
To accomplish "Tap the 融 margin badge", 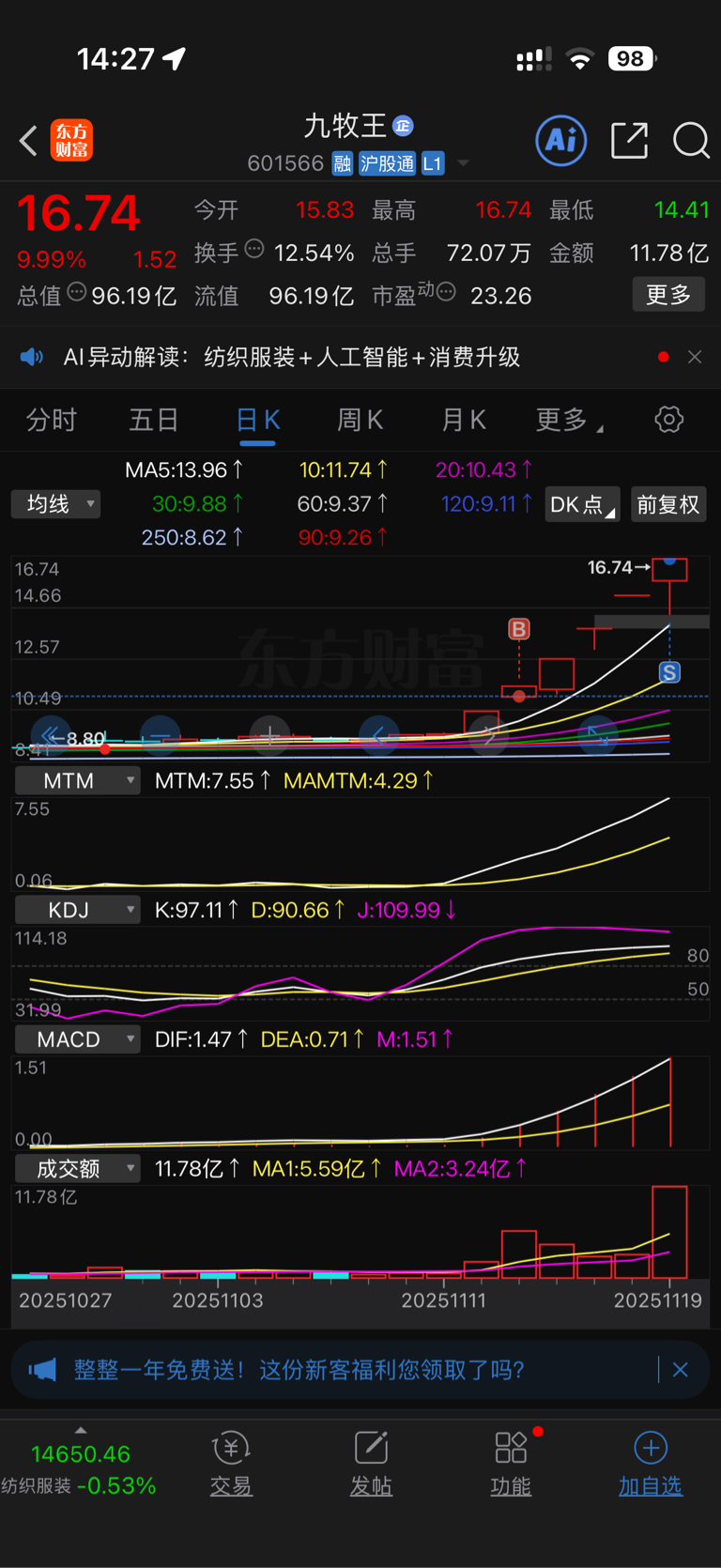I will click(343, 163).
